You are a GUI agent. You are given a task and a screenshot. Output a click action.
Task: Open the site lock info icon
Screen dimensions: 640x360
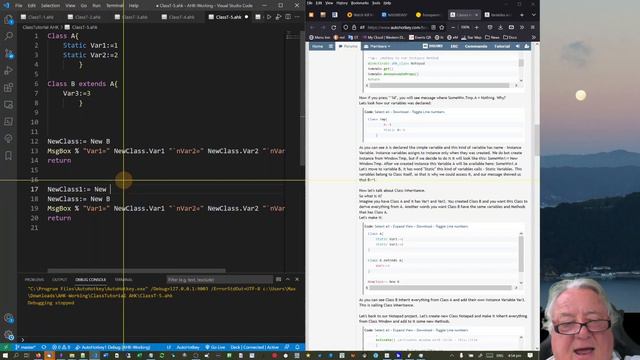pyautogui.click(x=354, y=27)
